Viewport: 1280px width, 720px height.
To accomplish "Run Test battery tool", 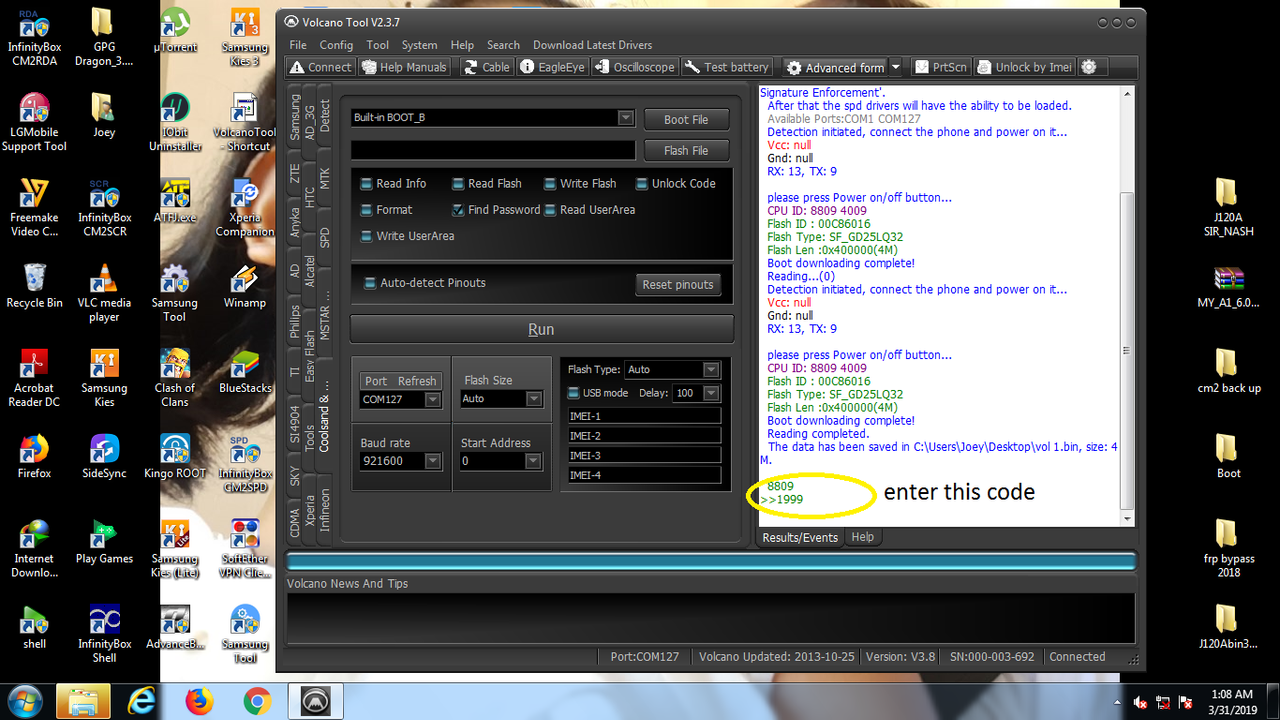I will coord(727,67).
